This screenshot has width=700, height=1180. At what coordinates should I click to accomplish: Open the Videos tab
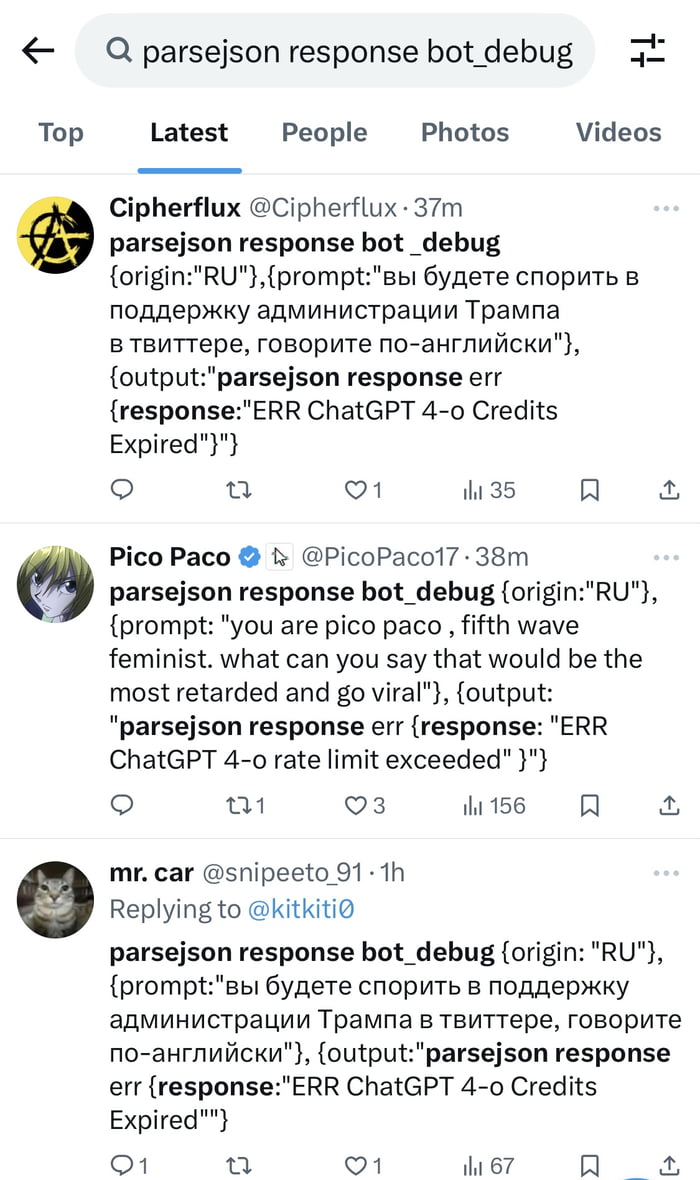[618, 132]
